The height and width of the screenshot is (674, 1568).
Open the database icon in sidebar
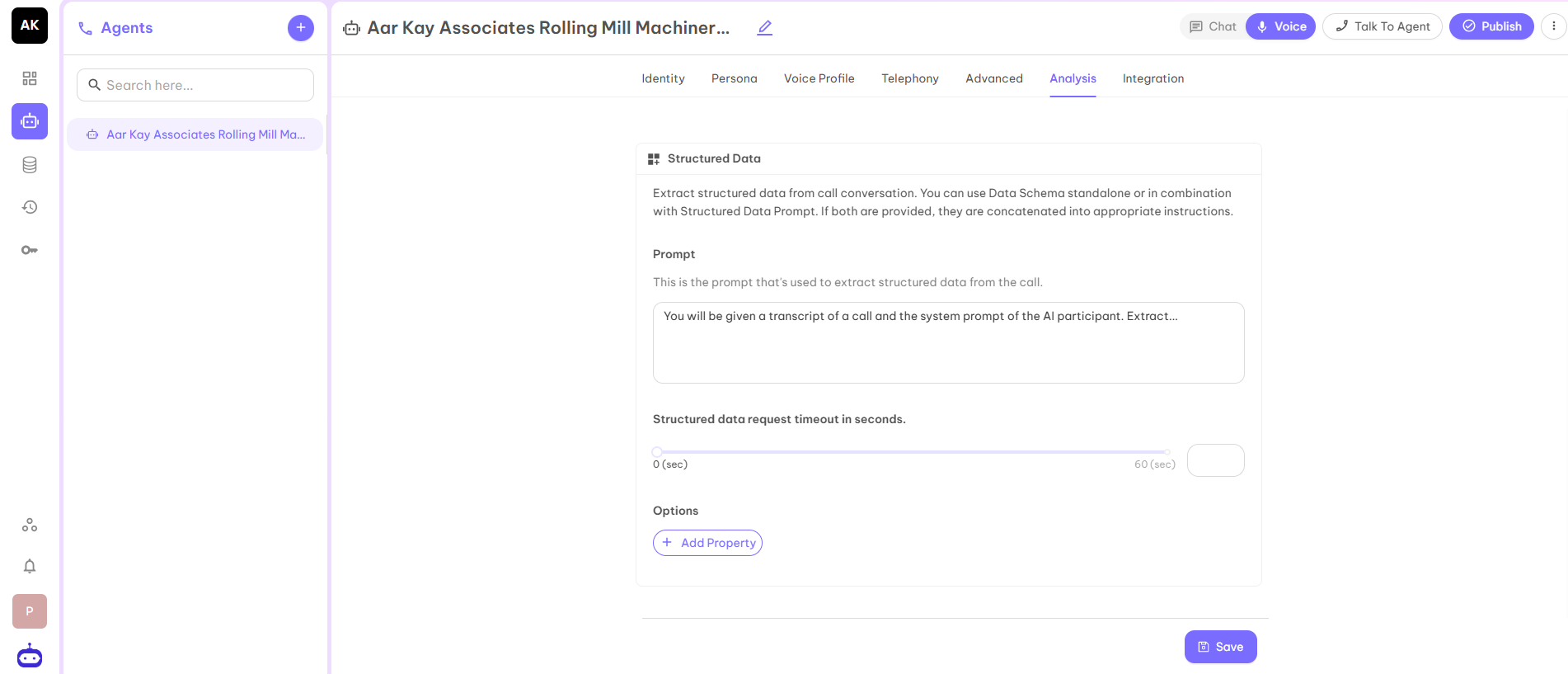pos(30,165)
